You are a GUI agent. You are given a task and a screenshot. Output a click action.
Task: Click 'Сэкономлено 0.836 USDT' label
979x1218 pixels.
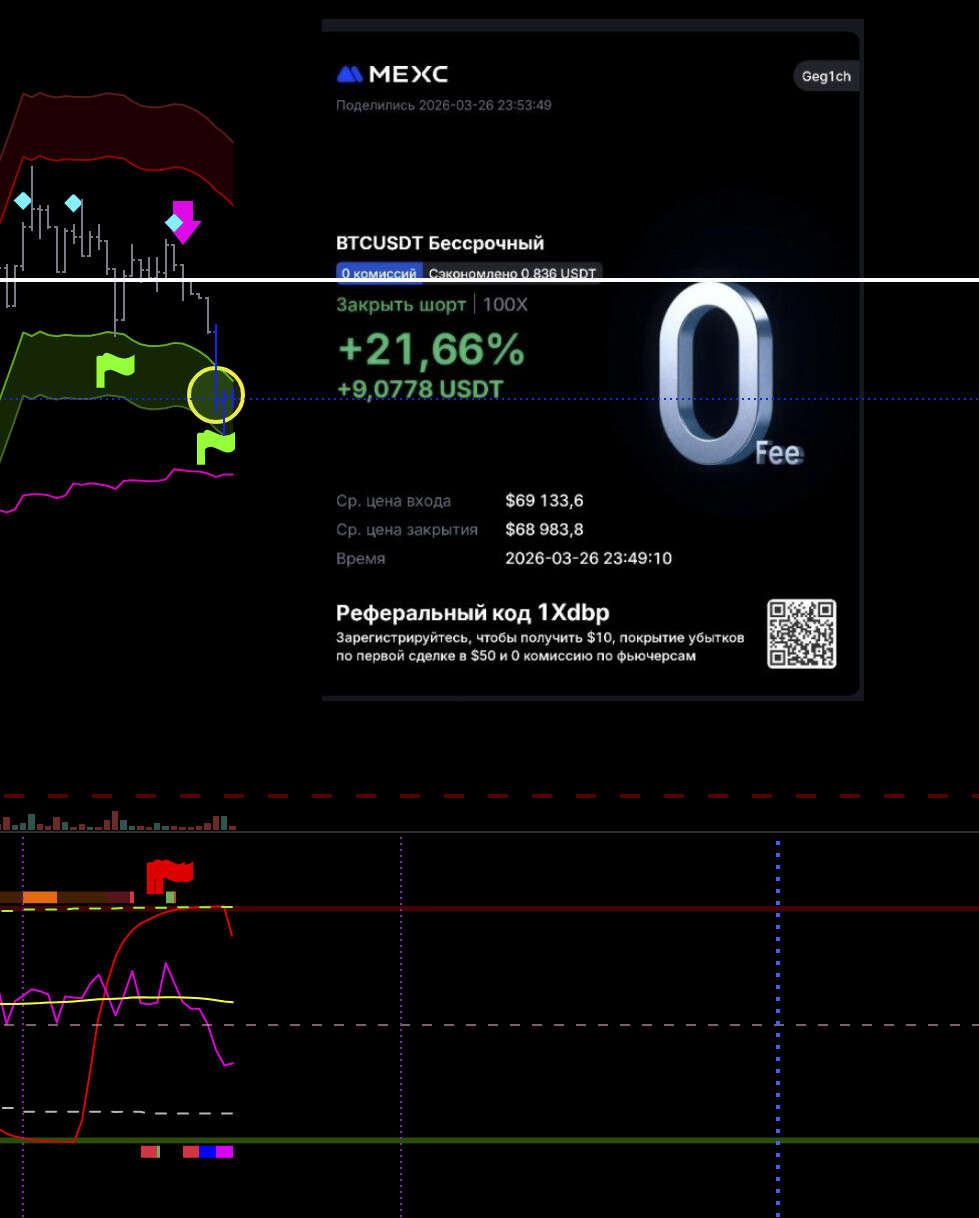point(512,273)
